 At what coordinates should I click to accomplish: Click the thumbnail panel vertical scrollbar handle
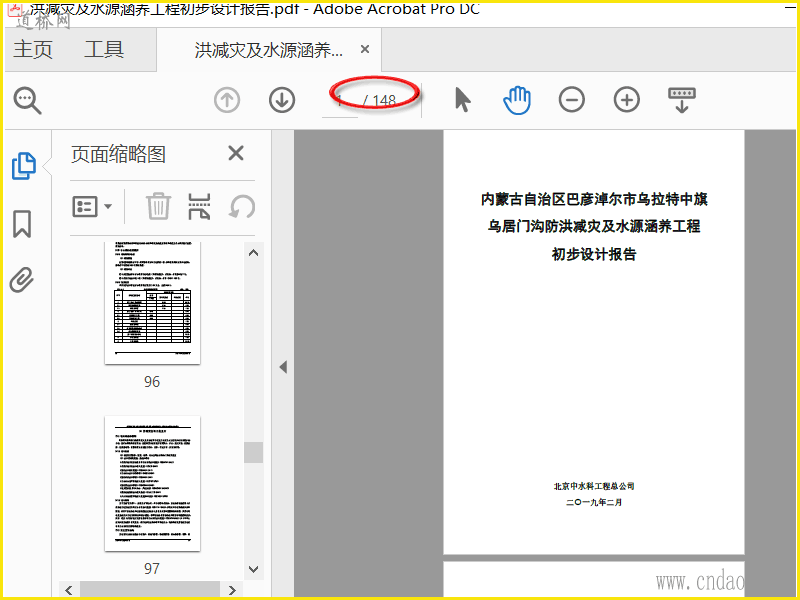(254, 452)
